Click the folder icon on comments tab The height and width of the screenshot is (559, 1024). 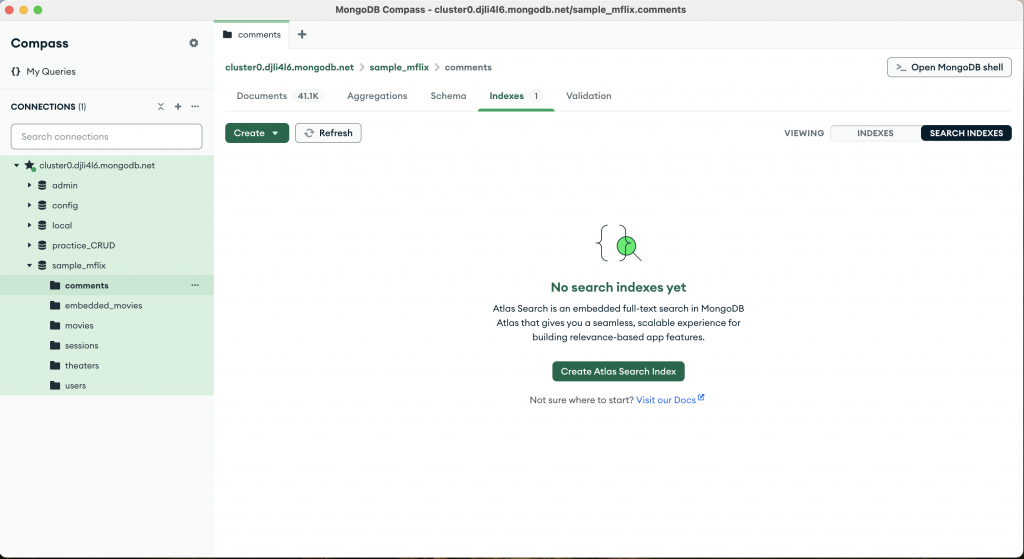click(x=227, y=35)
